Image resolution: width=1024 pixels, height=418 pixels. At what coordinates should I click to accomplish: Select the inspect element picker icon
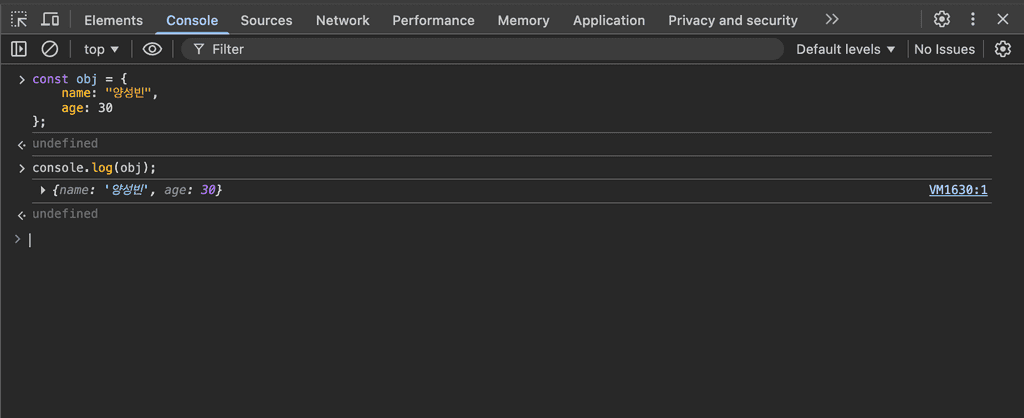(x=19, y=20)
